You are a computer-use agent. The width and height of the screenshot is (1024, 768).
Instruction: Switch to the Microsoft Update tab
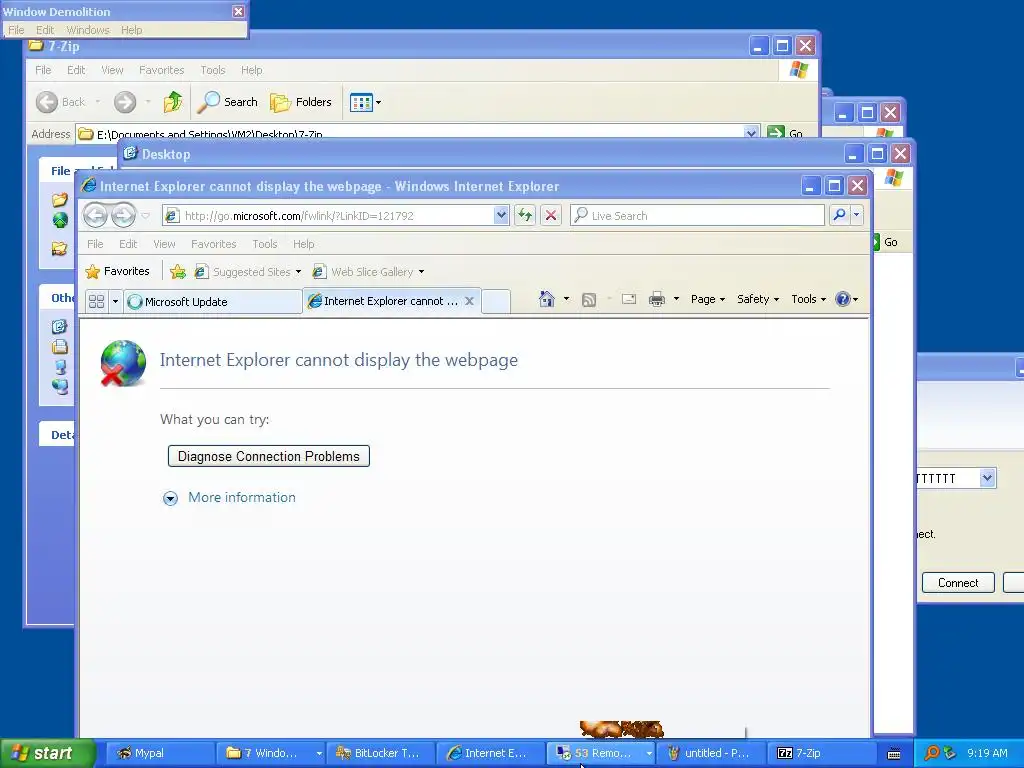tap(212, 302)
